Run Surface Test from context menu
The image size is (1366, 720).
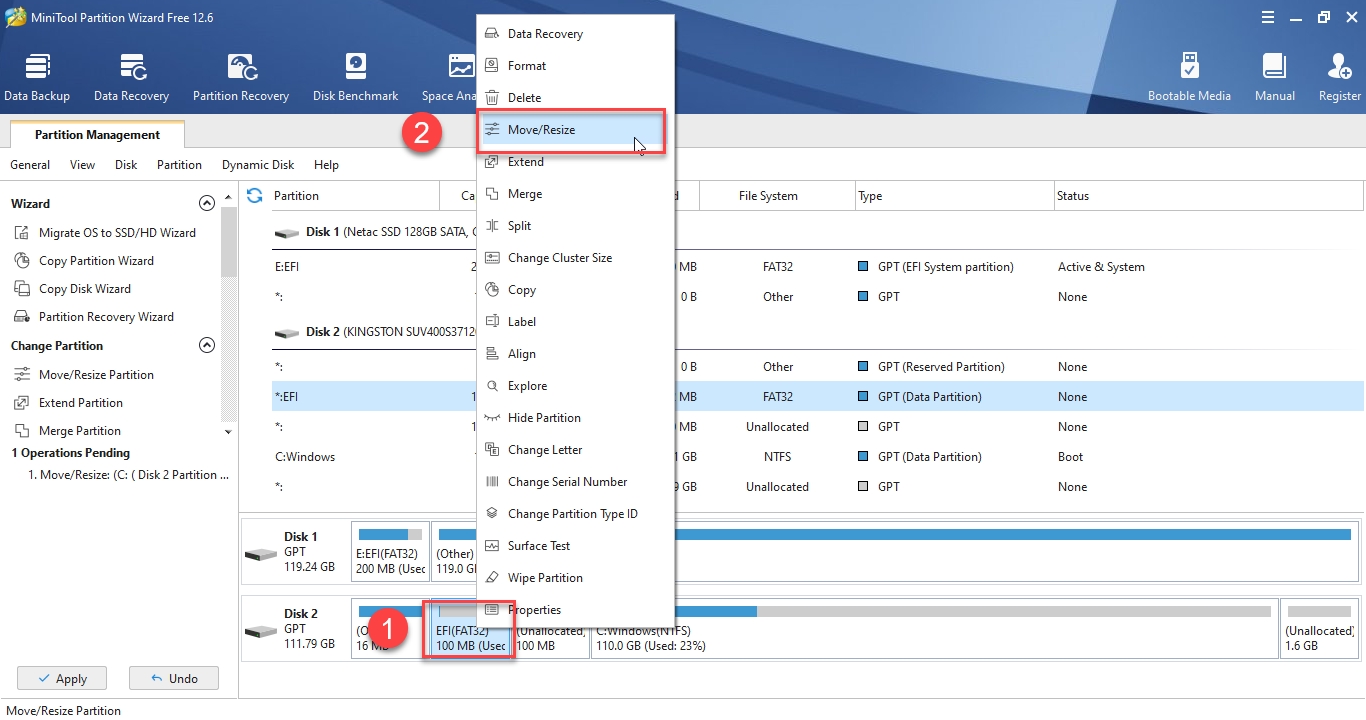575,546
